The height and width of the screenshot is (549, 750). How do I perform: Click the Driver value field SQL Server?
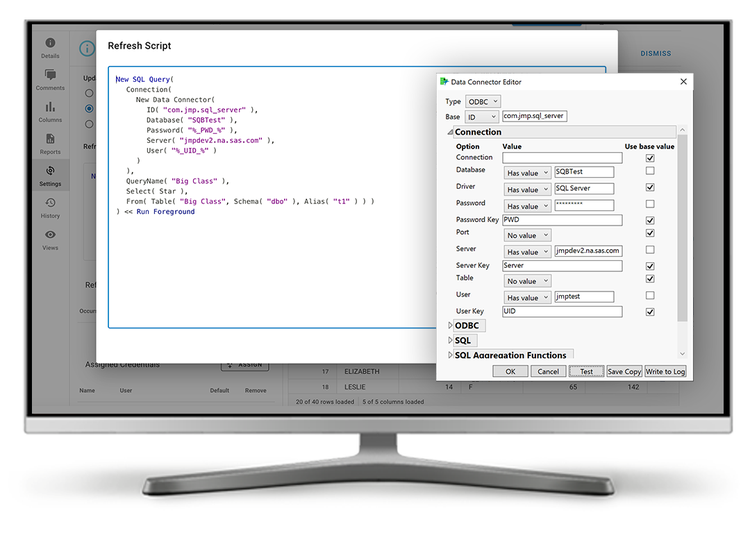click(x=584, y=189)
